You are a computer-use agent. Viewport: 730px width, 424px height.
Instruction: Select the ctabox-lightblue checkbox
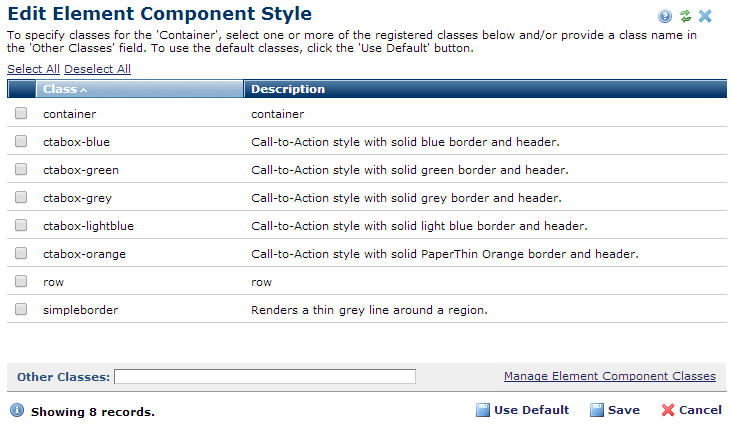(x=21, y=226)
